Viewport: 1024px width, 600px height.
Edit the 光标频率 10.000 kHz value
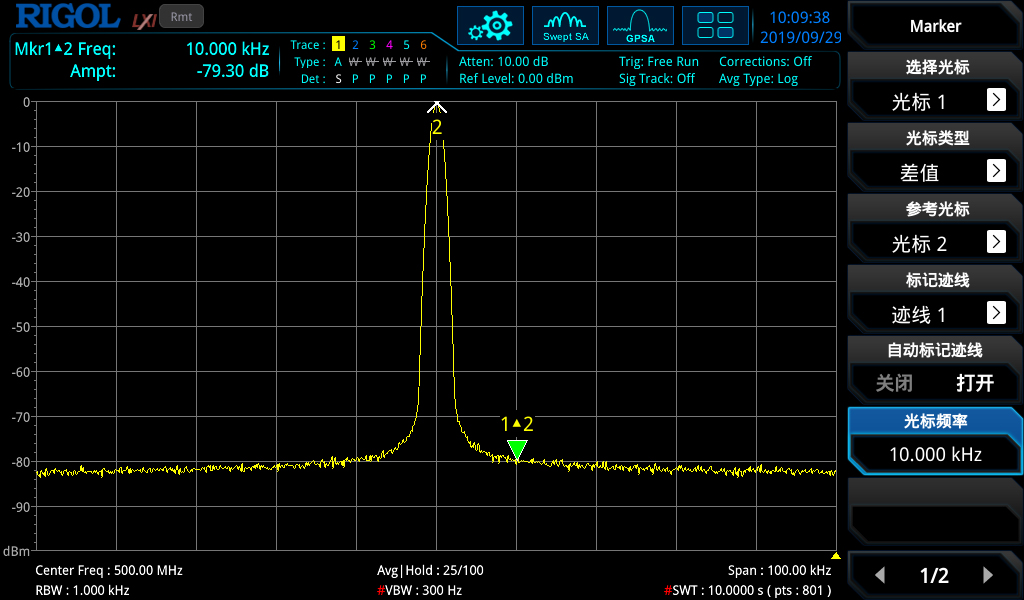(x=935, y=454)
